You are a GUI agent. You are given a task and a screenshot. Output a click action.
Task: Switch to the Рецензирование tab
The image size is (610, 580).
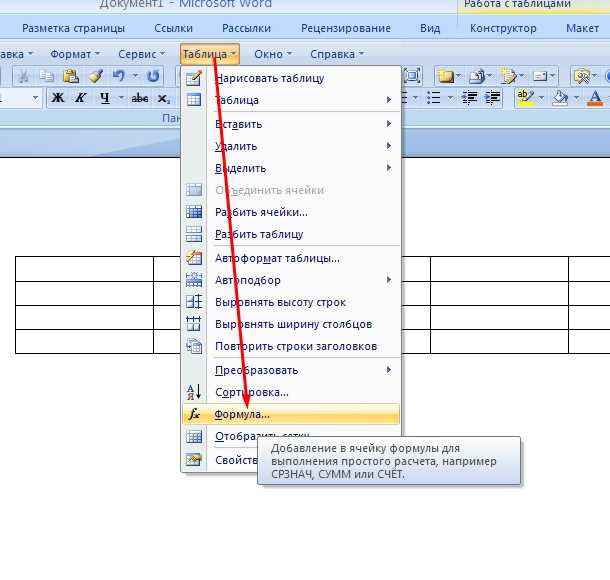pyautogui.click(x=346, y=28)
